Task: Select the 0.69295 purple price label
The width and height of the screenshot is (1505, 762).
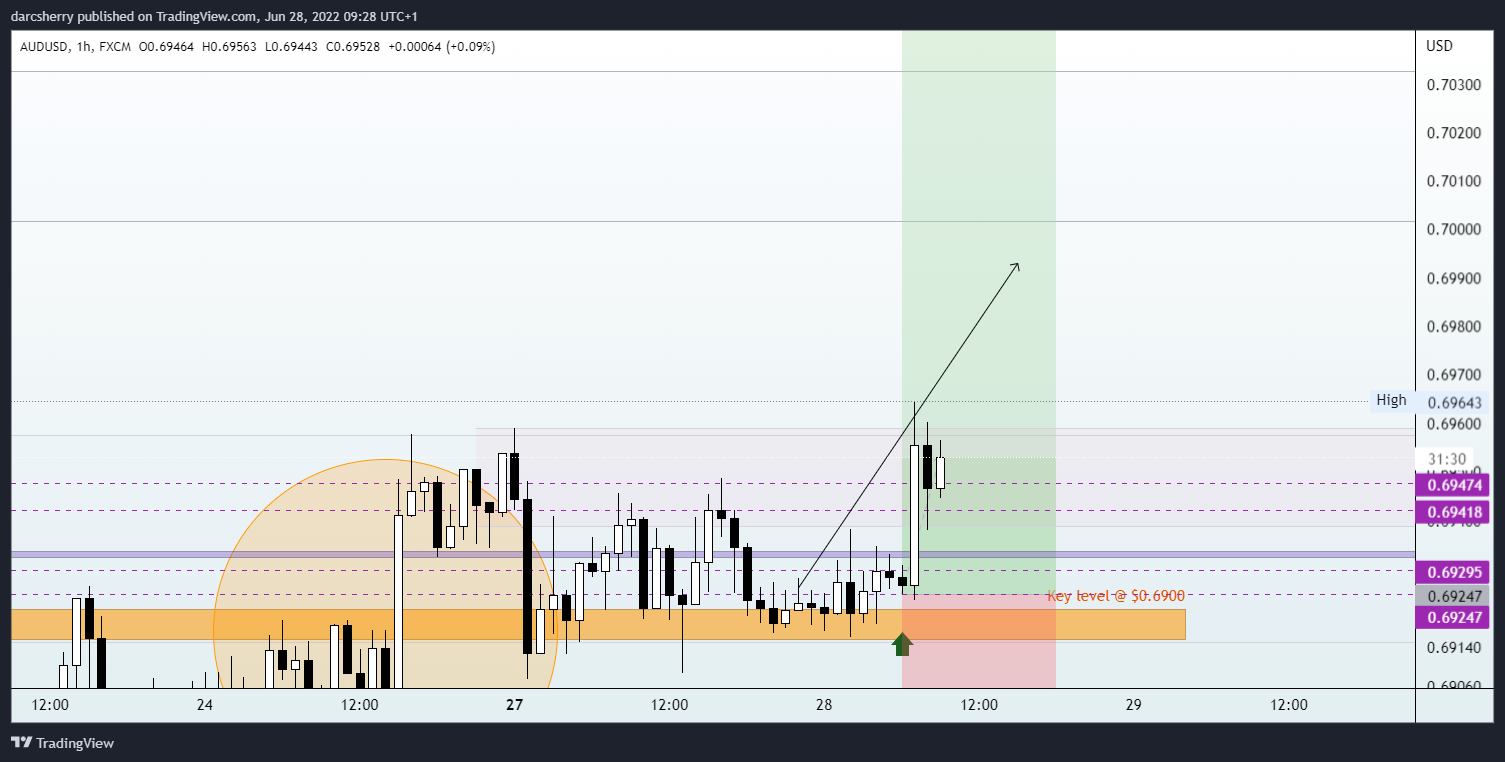Action: click(1453, 573)
